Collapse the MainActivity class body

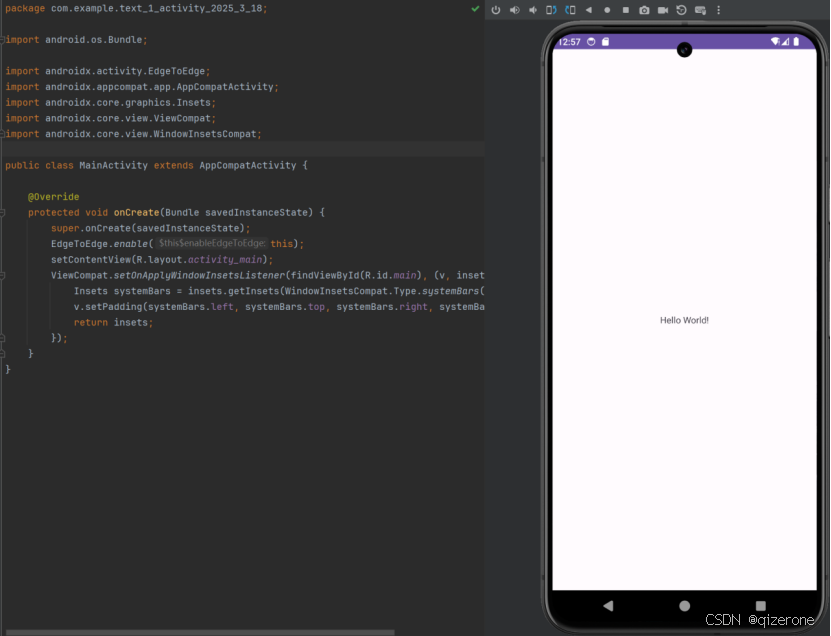click(4, 165)
